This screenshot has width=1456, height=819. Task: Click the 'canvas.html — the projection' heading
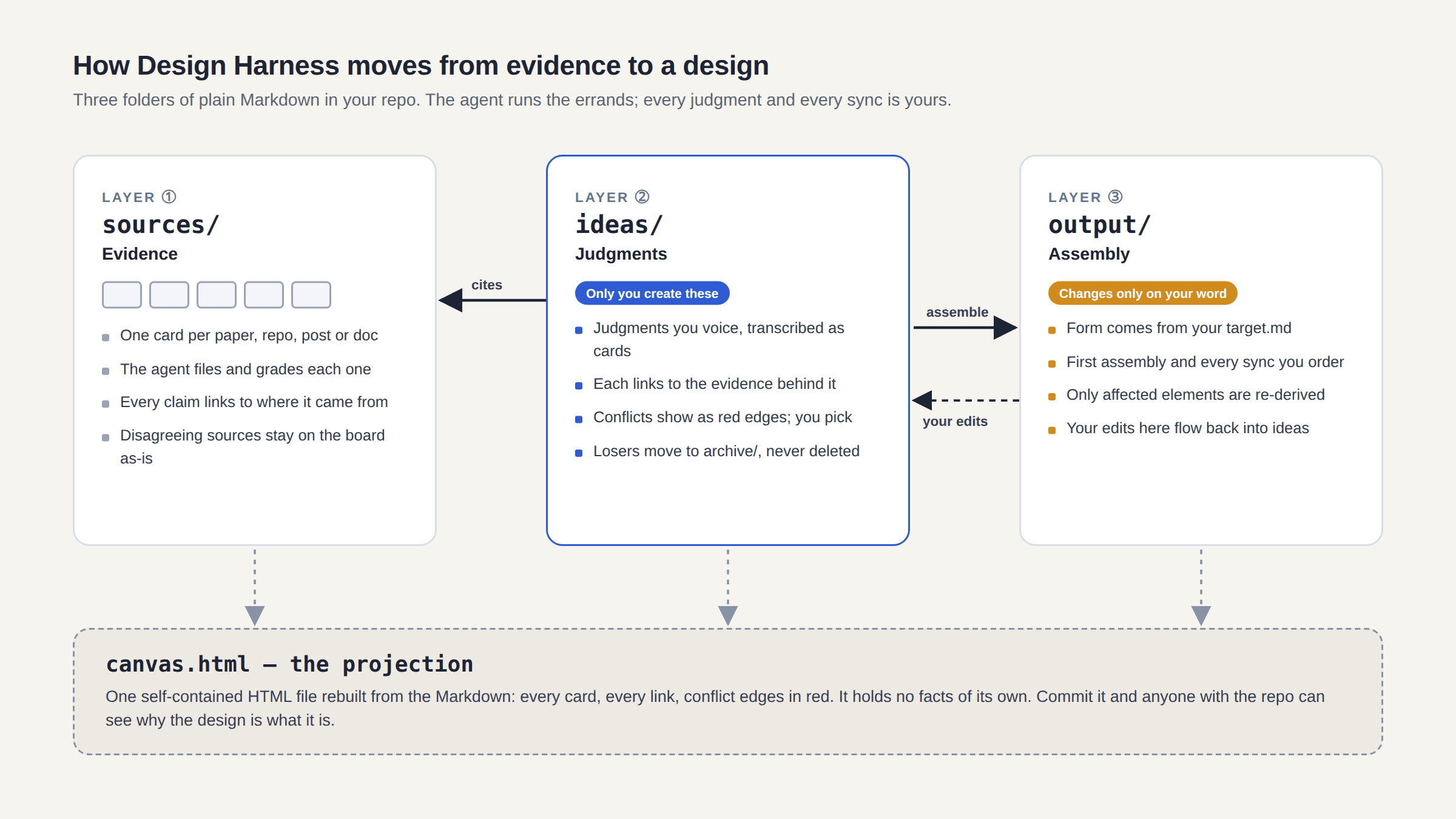[289, 664]
